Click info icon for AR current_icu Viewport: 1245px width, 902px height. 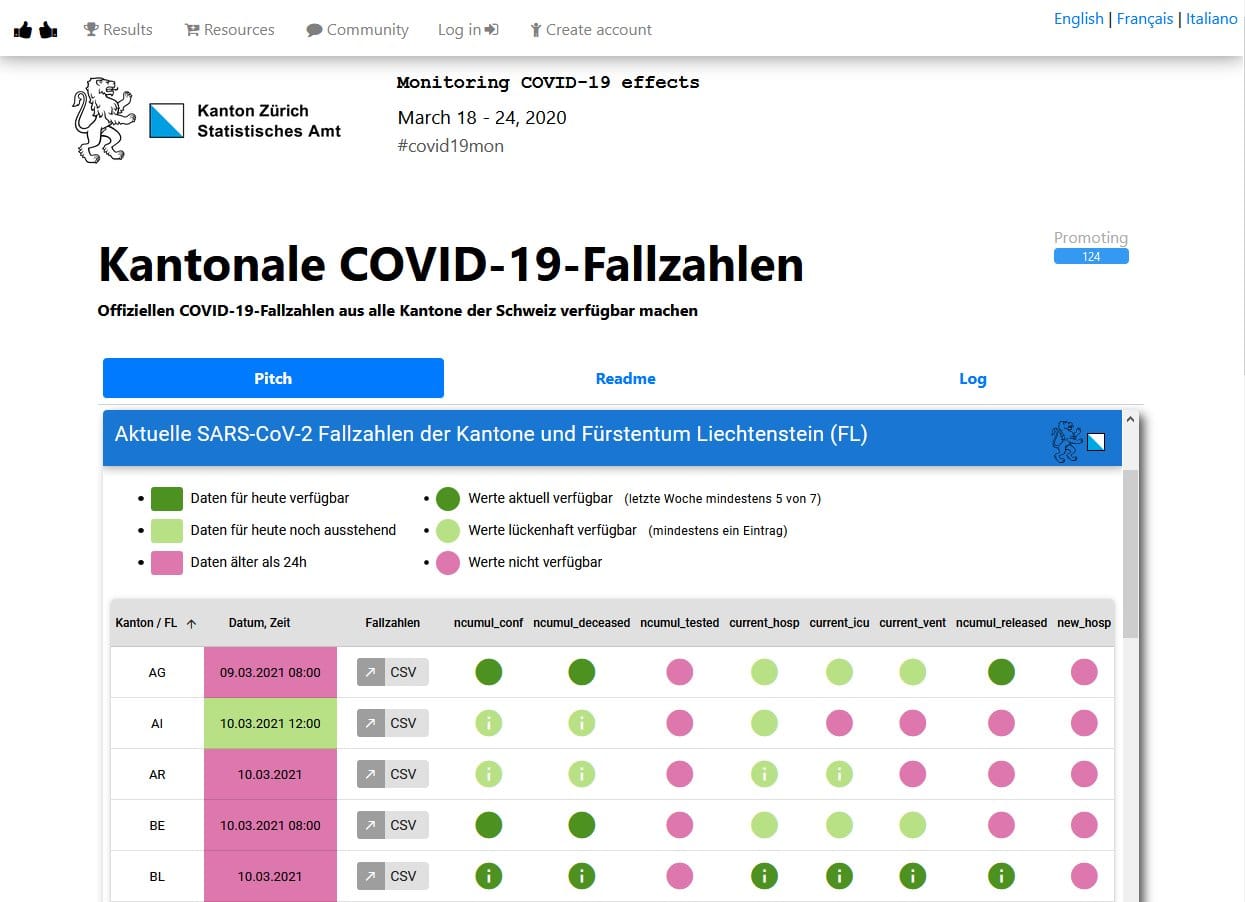839,774
